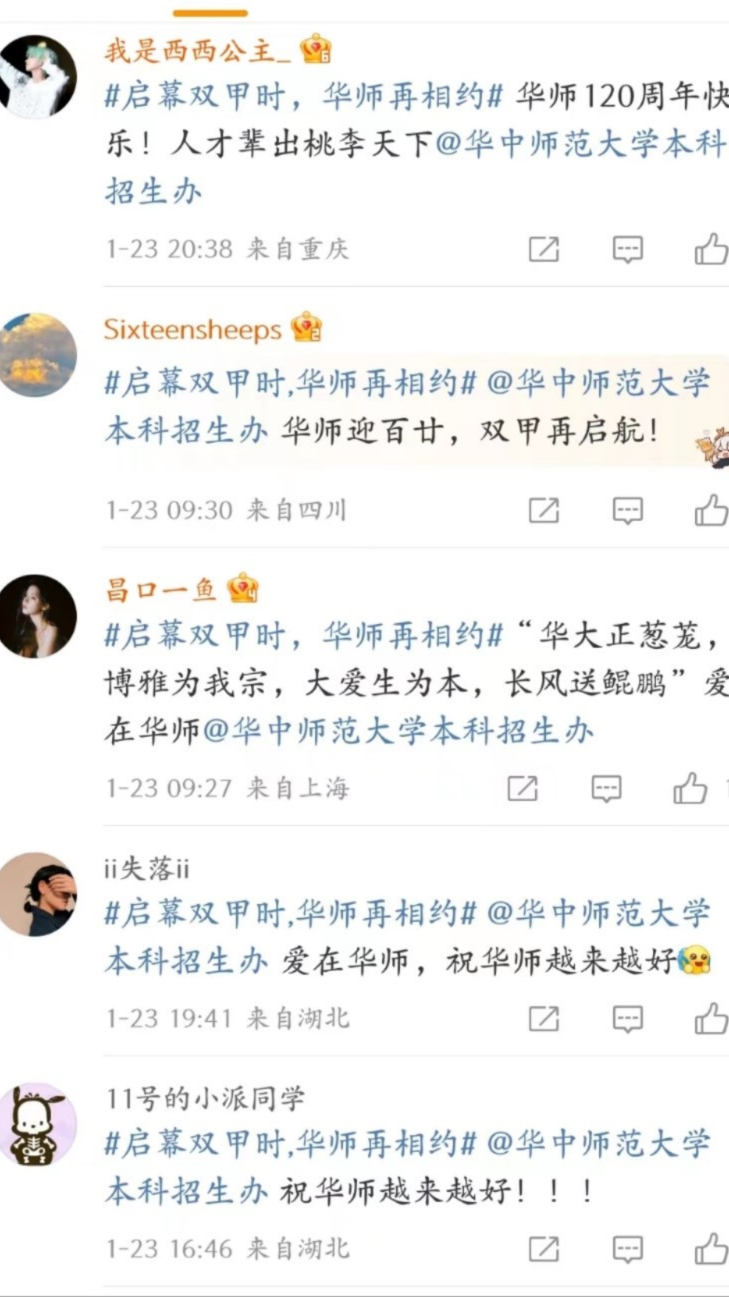The width and height of the screenshot is (729, 1297).
Task: Like 我是西西公主_'s comment
Action: (712, 249)
